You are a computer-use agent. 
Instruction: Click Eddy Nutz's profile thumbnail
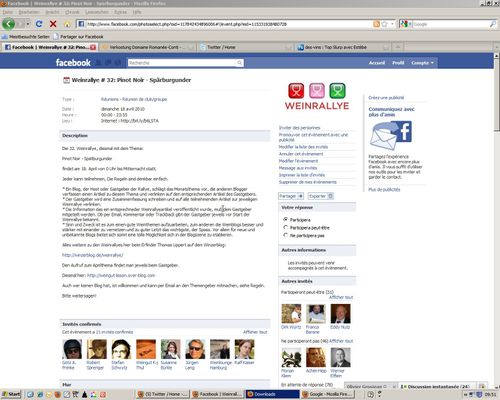coord(340,314)
